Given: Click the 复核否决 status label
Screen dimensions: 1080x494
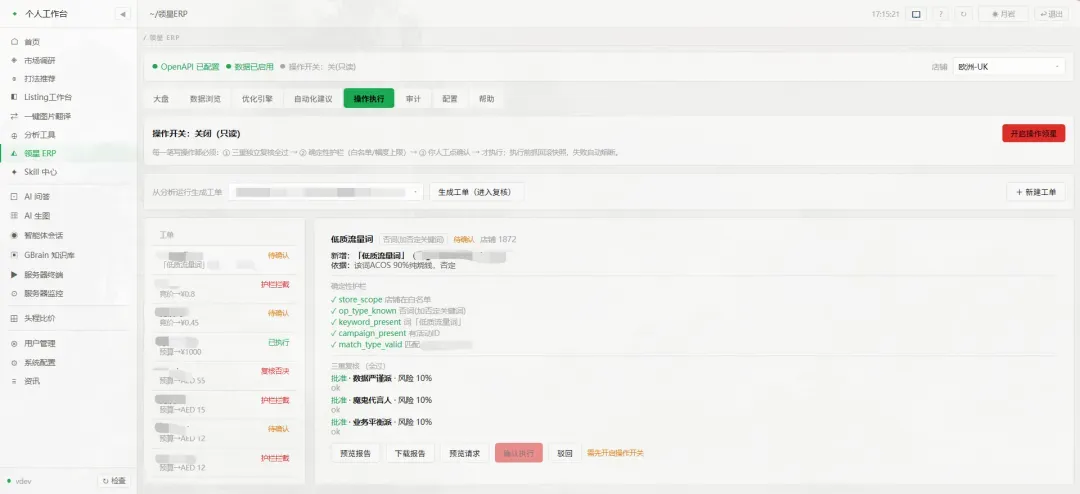Looking at the screenshot, I should click(275, 371).
